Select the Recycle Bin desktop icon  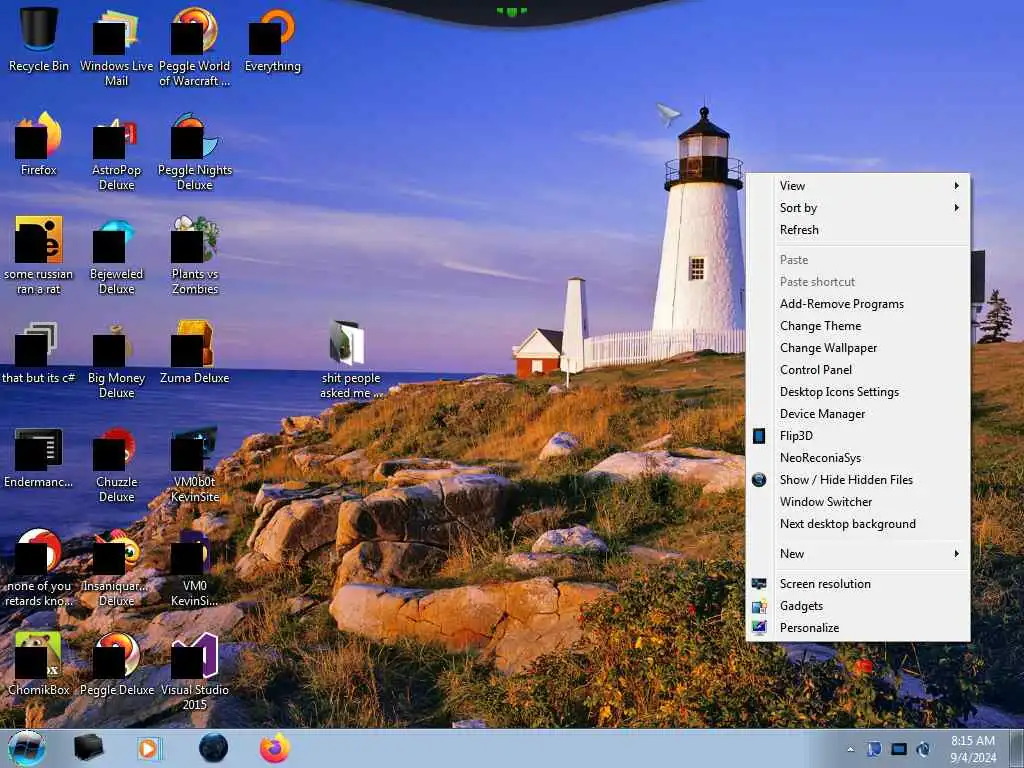tap(39, 39)
